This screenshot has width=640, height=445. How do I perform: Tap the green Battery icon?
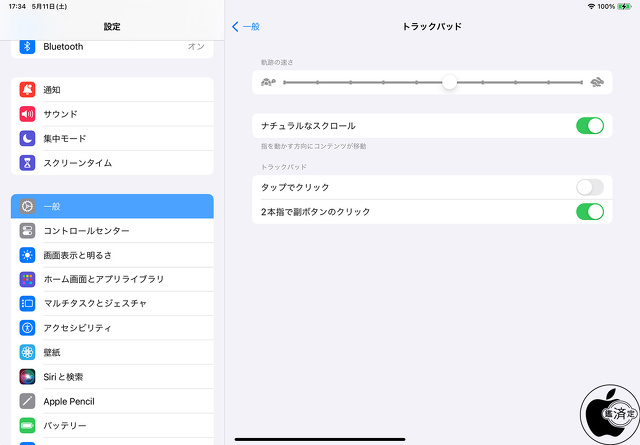(27, 425)
